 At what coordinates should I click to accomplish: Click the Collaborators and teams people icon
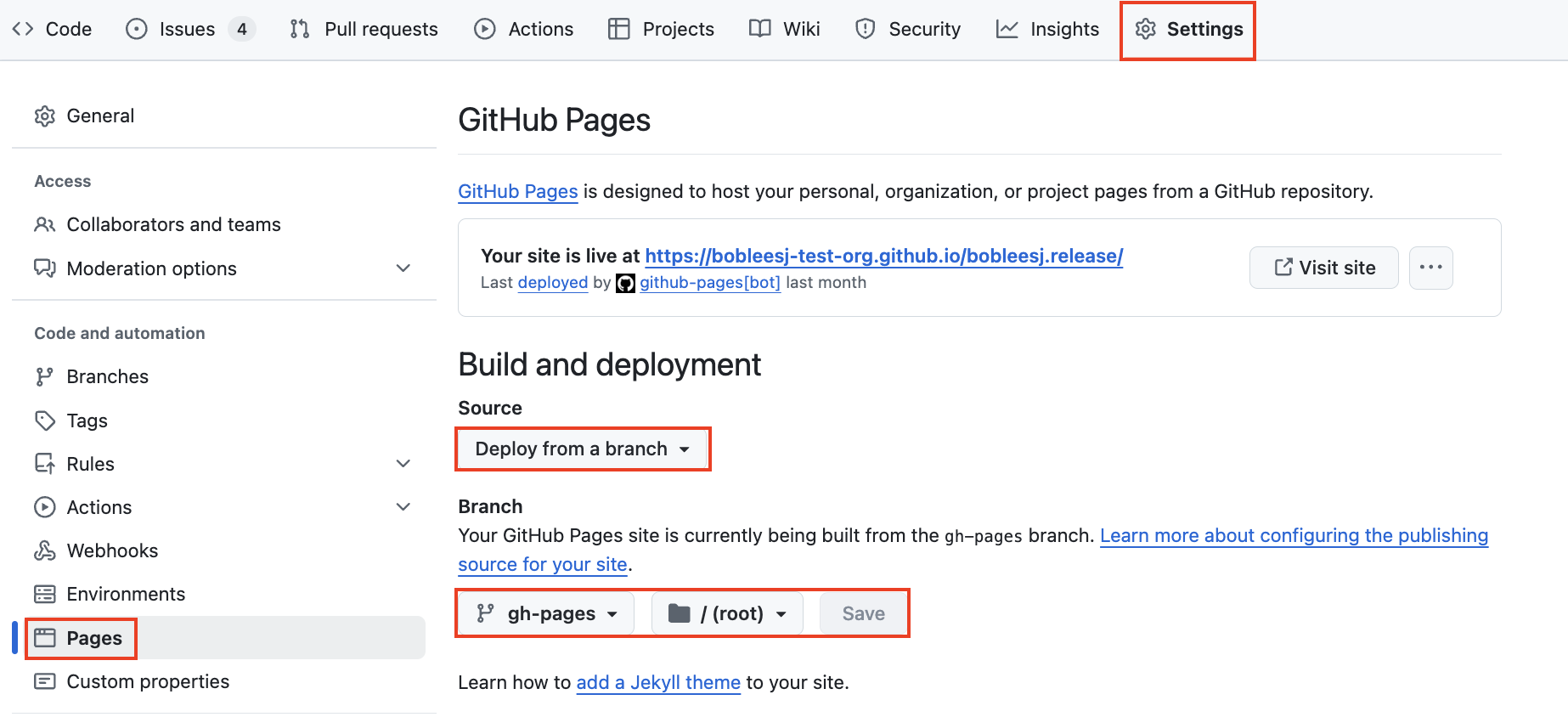[x=45, y=224]
